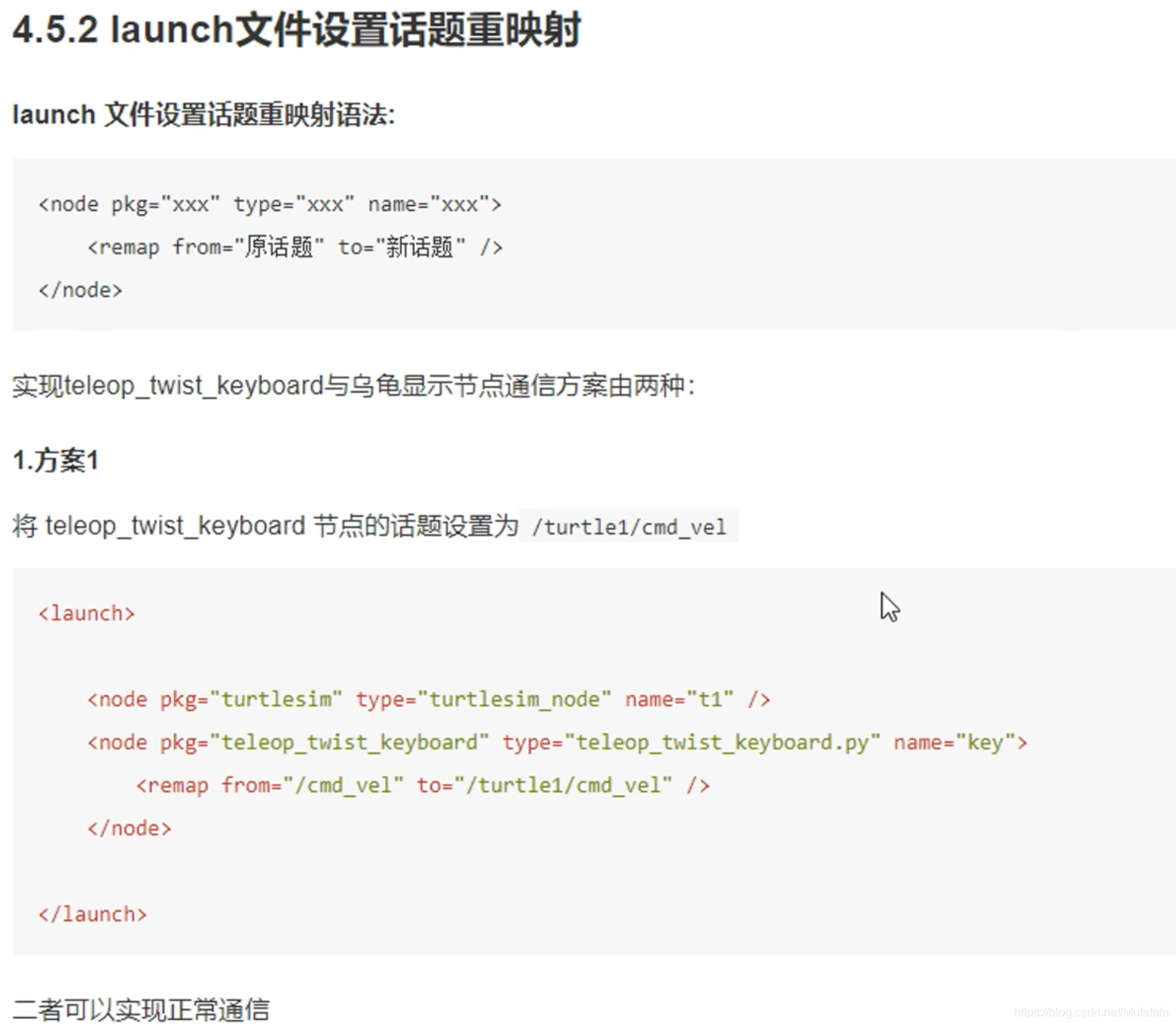The image size is (1176, 1026).
Task: Click the sentence "二者可以实现正常通信"
Action: click(141, 1009)
